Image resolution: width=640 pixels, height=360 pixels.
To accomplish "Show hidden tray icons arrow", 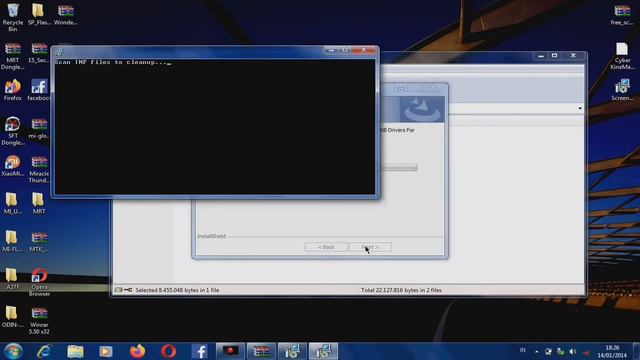I will (x=536, y=351).
